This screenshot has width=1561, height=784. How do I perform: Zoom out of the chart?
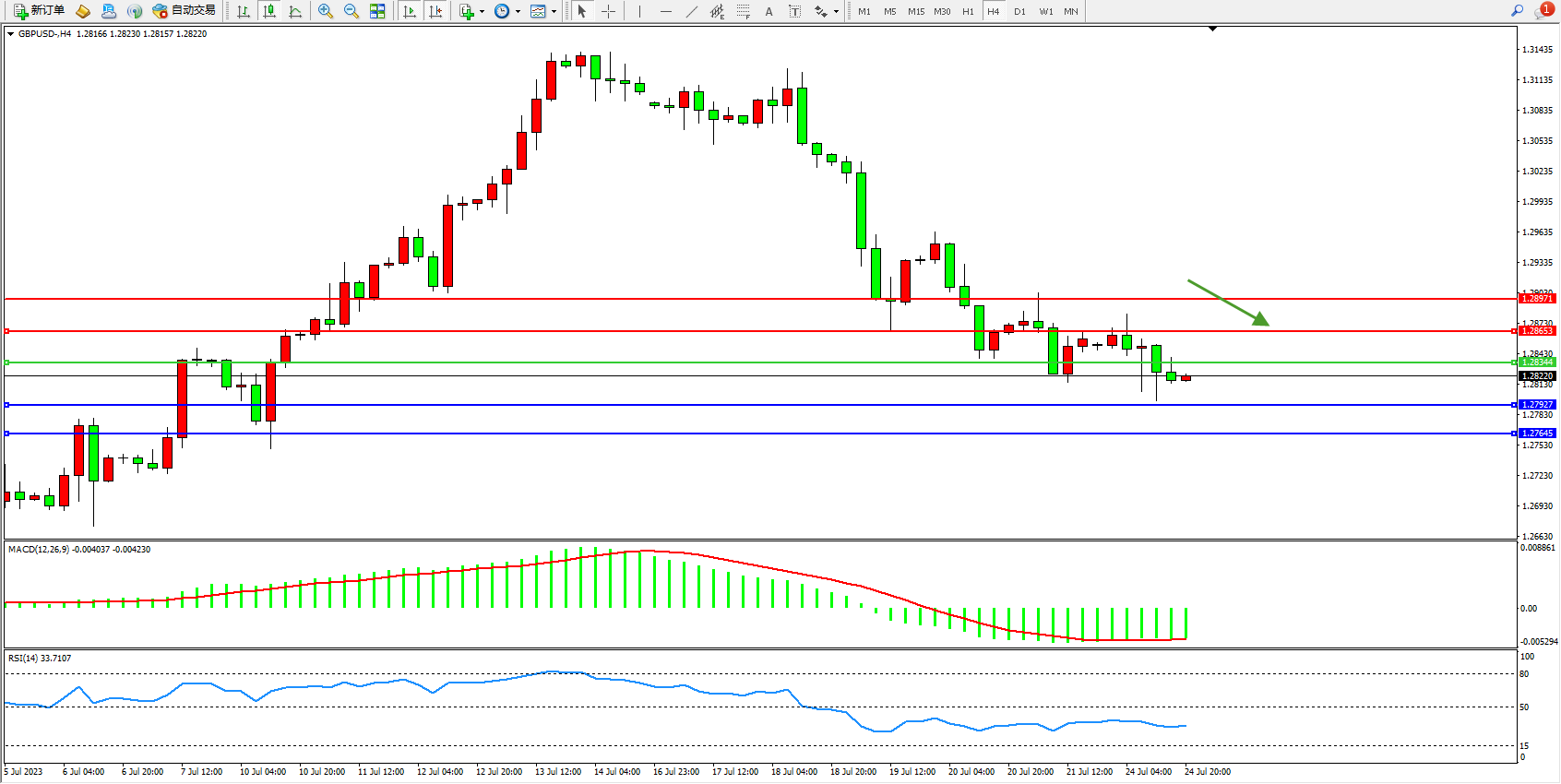click(x=352, y=11)
